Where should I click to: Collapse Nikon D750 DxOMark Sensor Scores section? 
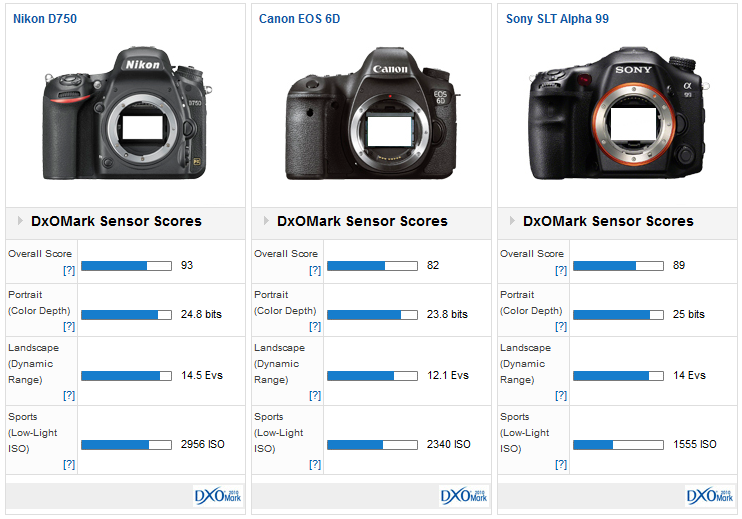click(19, 221)
